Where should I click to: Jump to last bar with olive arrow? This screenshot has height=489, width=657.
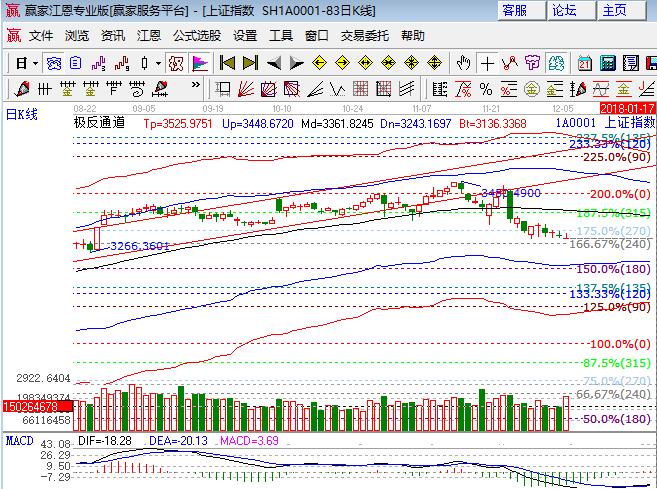point(249,63)
